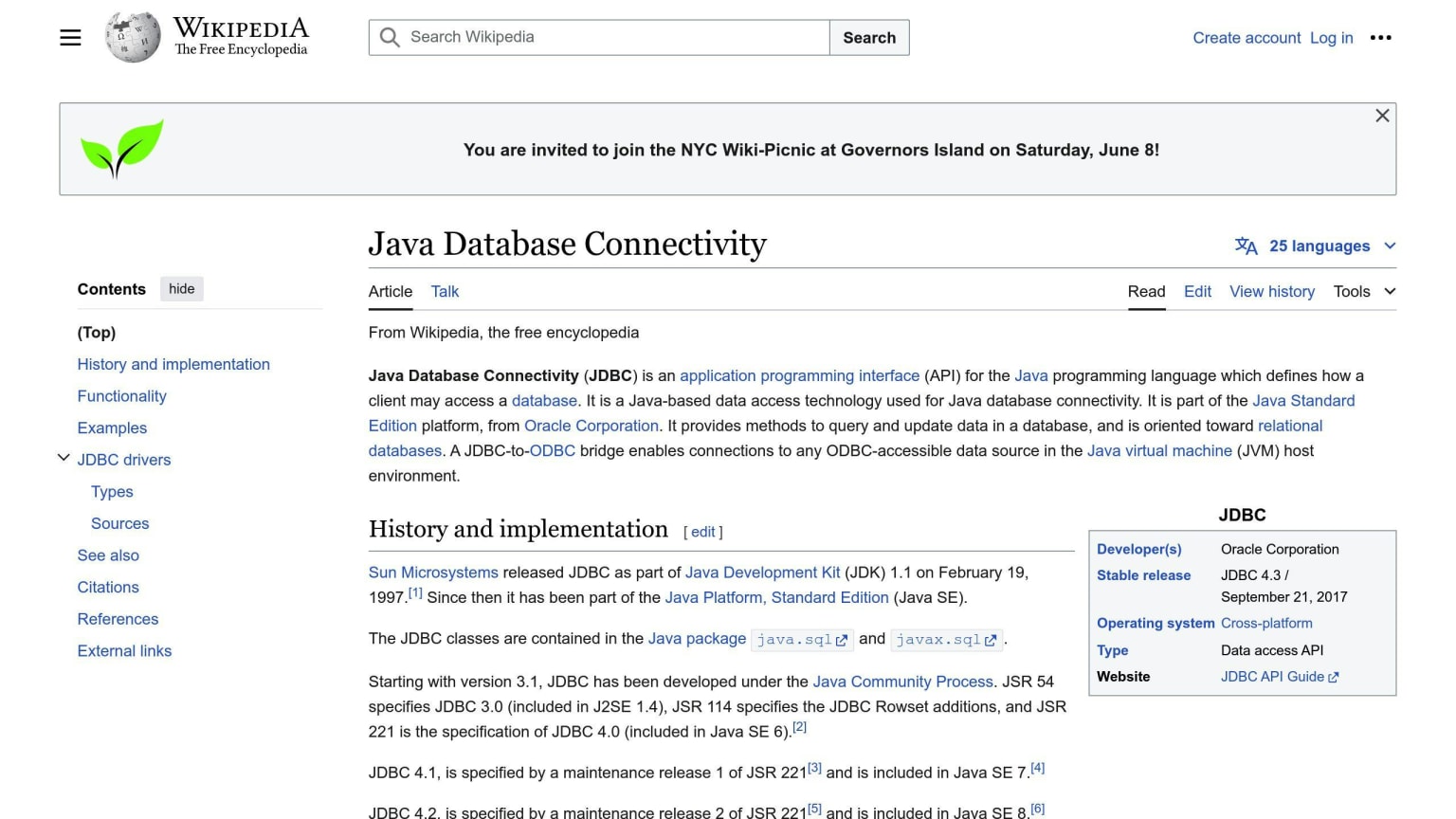Open Java Standard Edition link in intro
This screenshot has width=1456, height=819.
[x=1303, y=401]
